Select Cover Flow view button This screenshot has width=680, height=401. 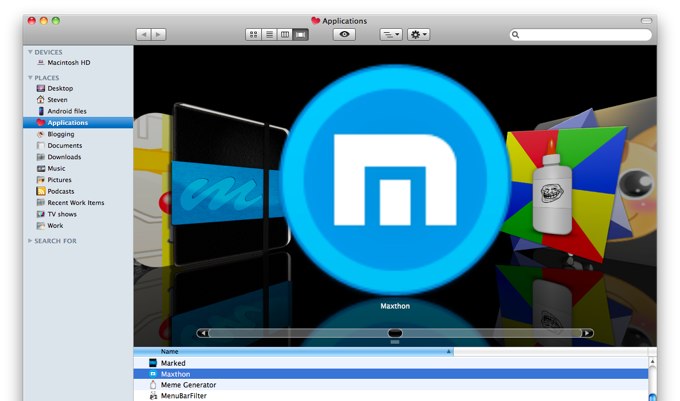[301, 34]
